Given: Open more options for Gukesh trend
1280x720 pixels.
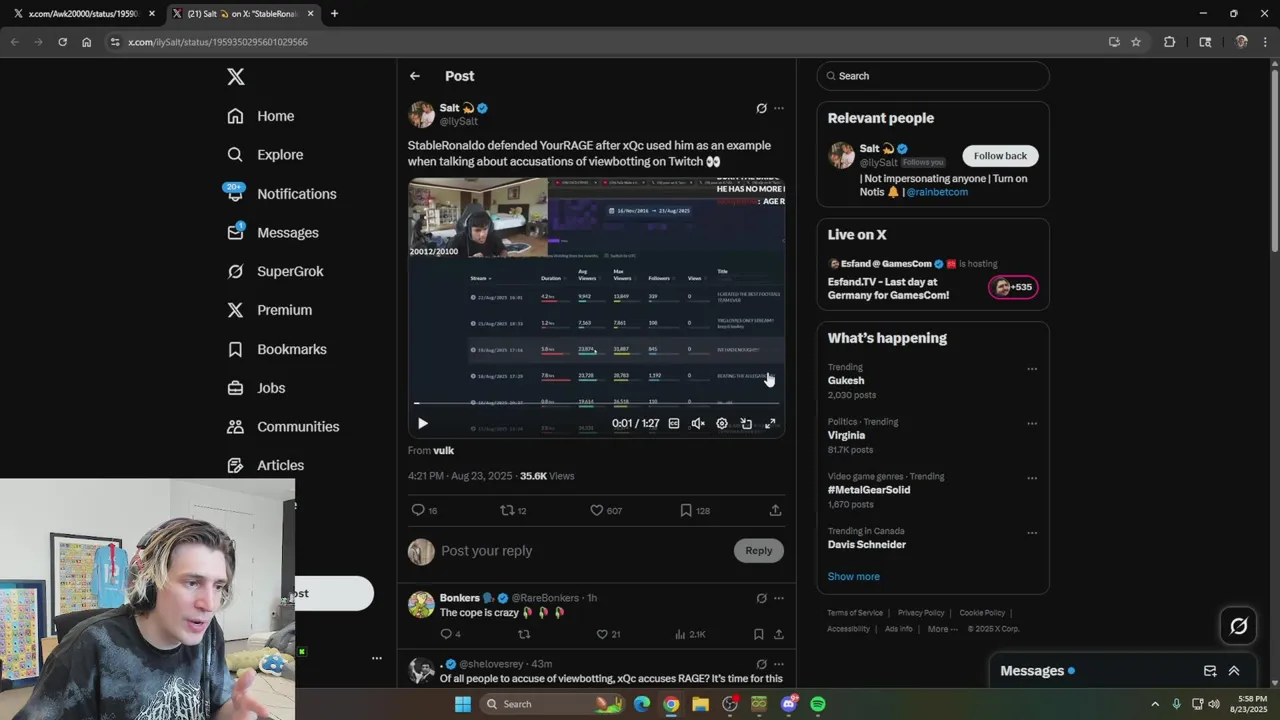Looking at the screenshot, I should point(1032,369).
